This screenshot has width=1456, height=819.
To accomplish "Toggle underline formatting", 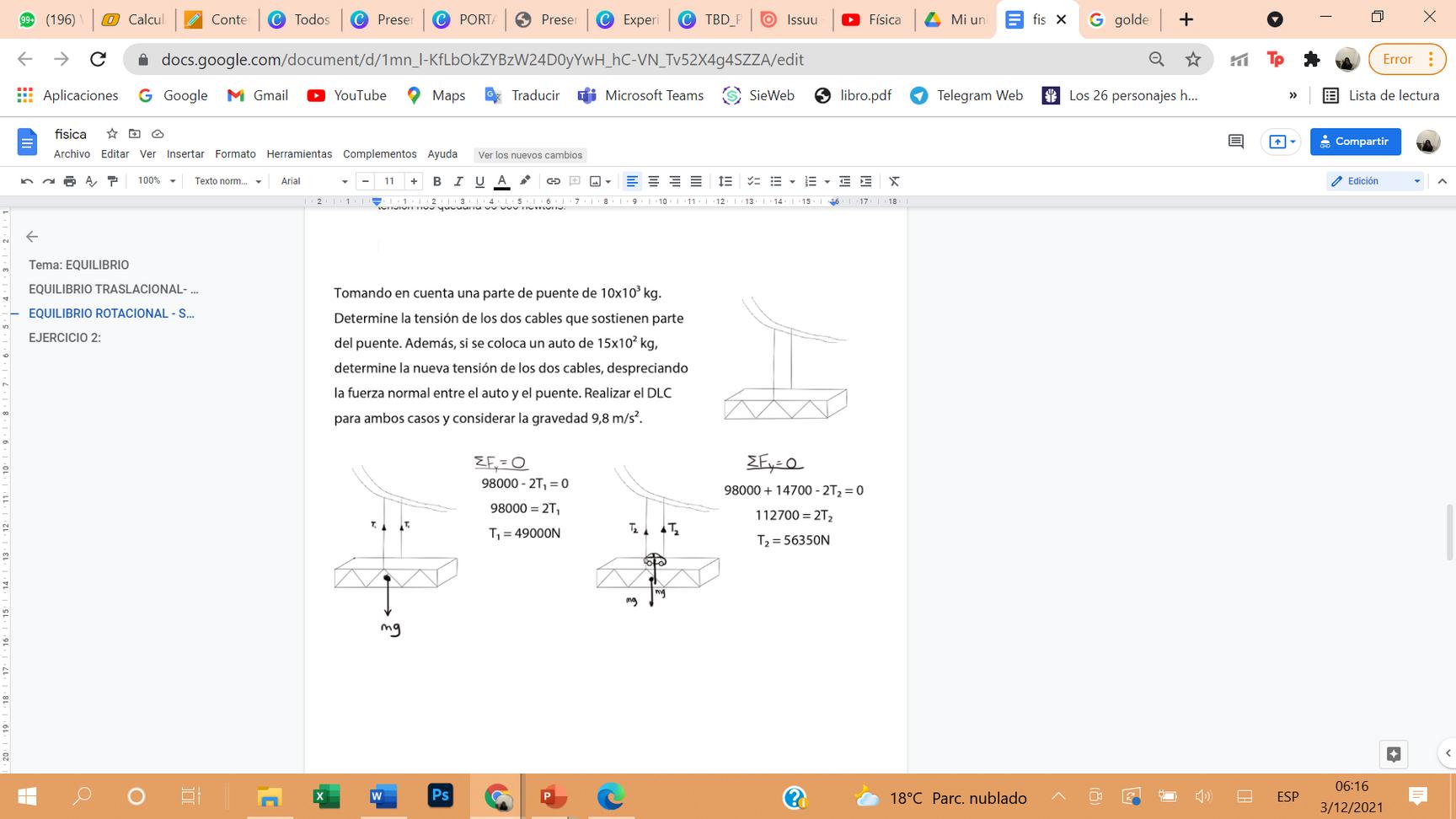I will point(479,181).
